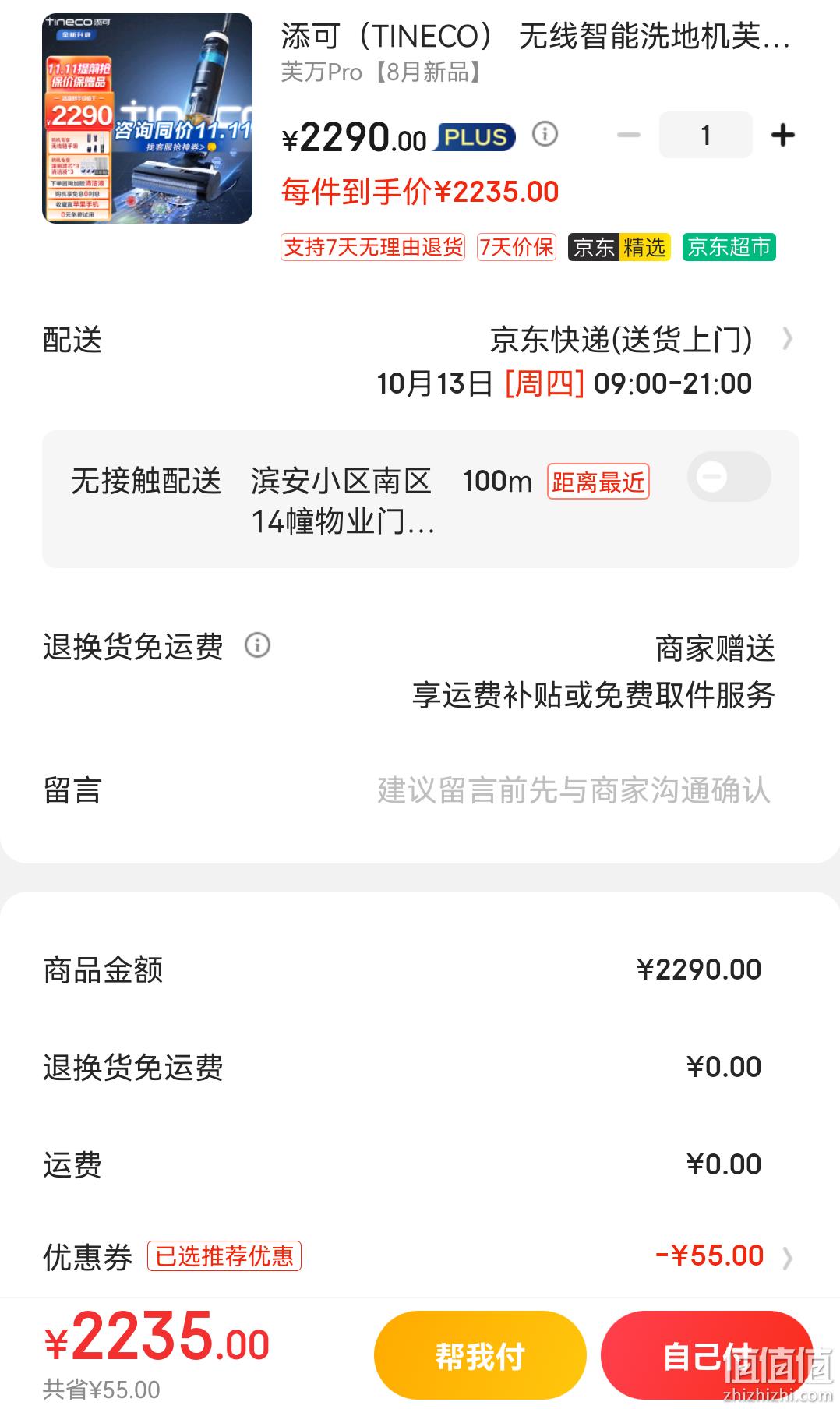Toggle the 无接触配送 switch

(729, 477)
